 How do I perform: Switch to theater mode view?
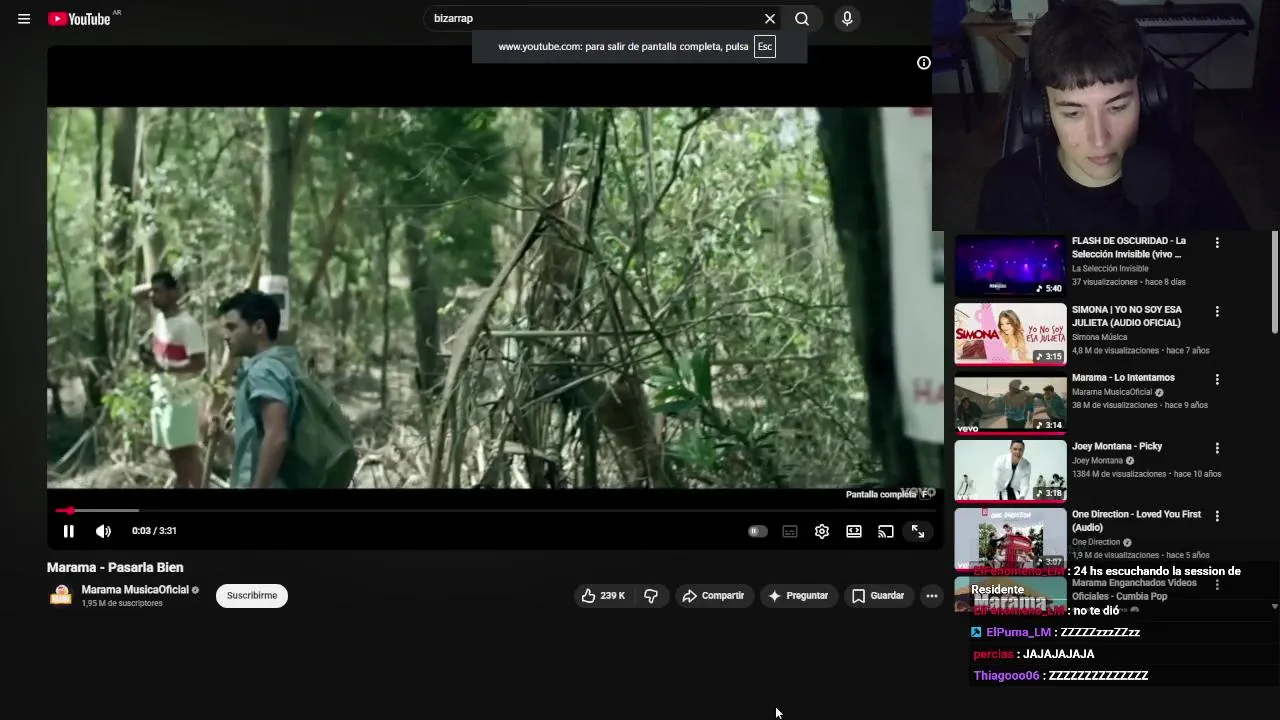coord(854,531)
